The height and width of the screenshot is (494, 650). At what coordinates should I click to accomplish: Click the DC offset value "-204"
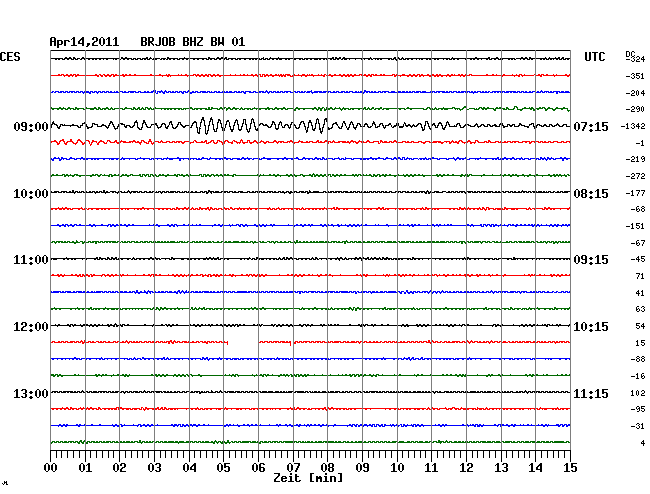click(x=635, y=93)
